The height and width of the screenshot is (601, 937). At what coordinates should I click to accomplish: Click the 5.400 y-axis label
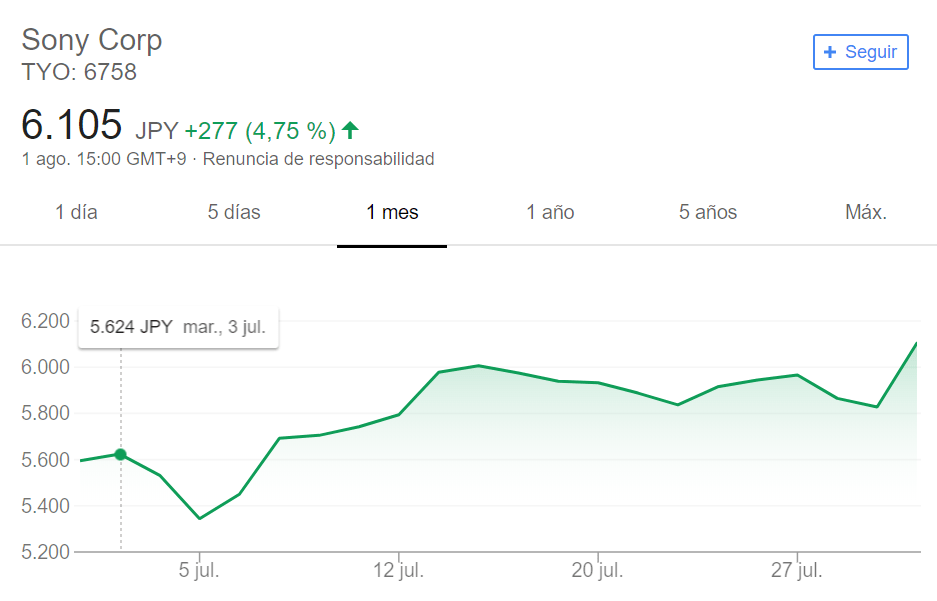coord(45,506)
